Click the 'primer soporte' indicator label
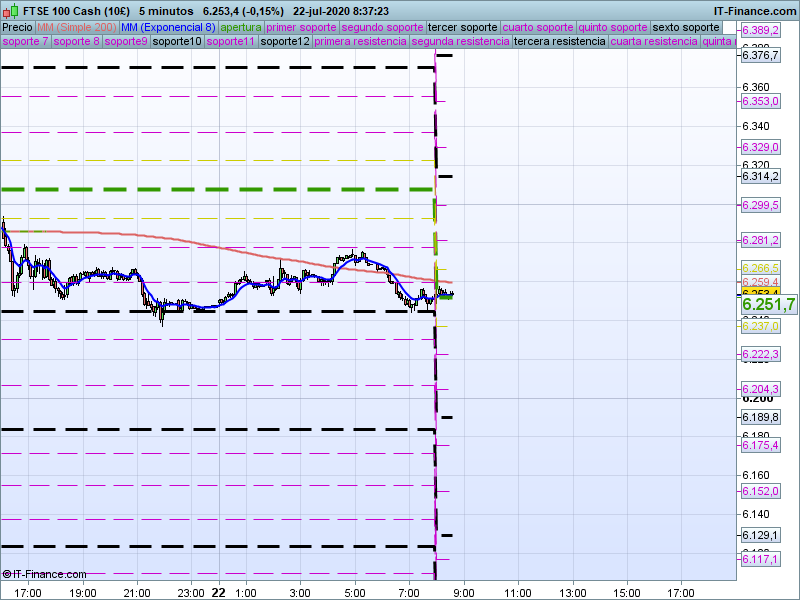The image size is (800, 600). pyautogui.click(x=301, y=27)
